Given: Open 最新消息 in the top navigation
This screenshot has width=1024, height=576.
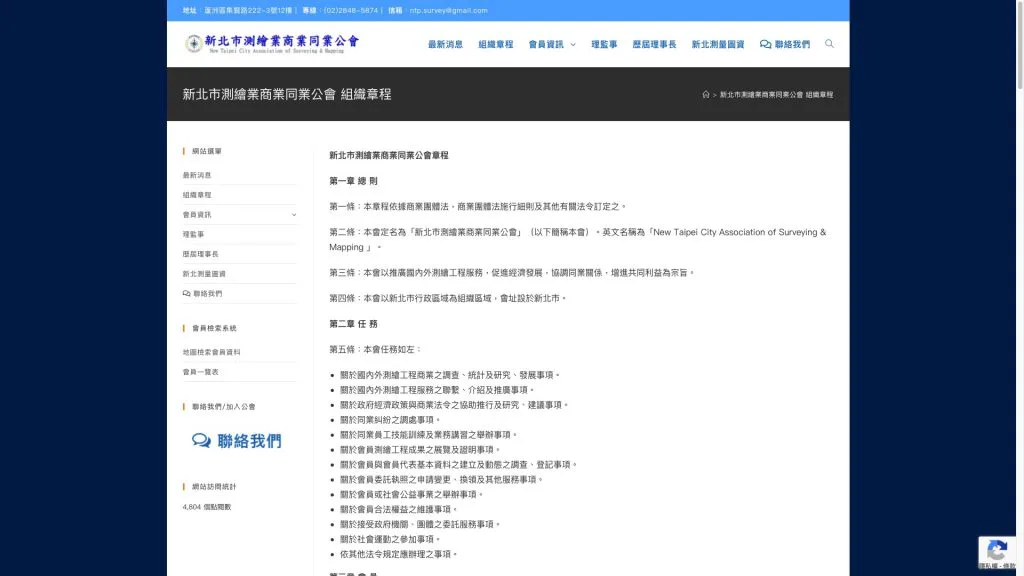Looking at the screenshot, I should click(x=445, y=45).
